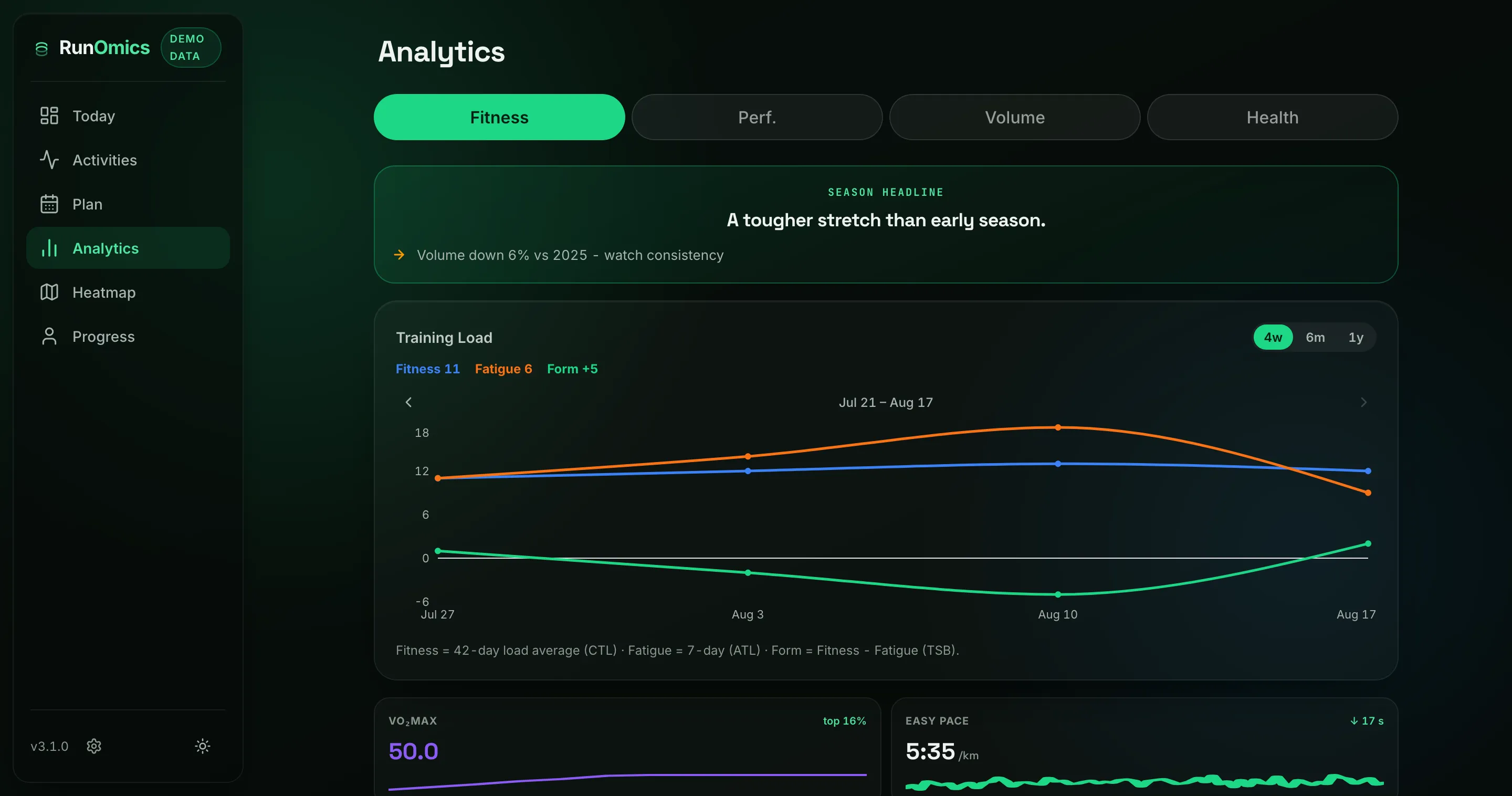Click the Activities pulse icon
Viewport: 1512px width, 796px height.
tap(49, 160)
